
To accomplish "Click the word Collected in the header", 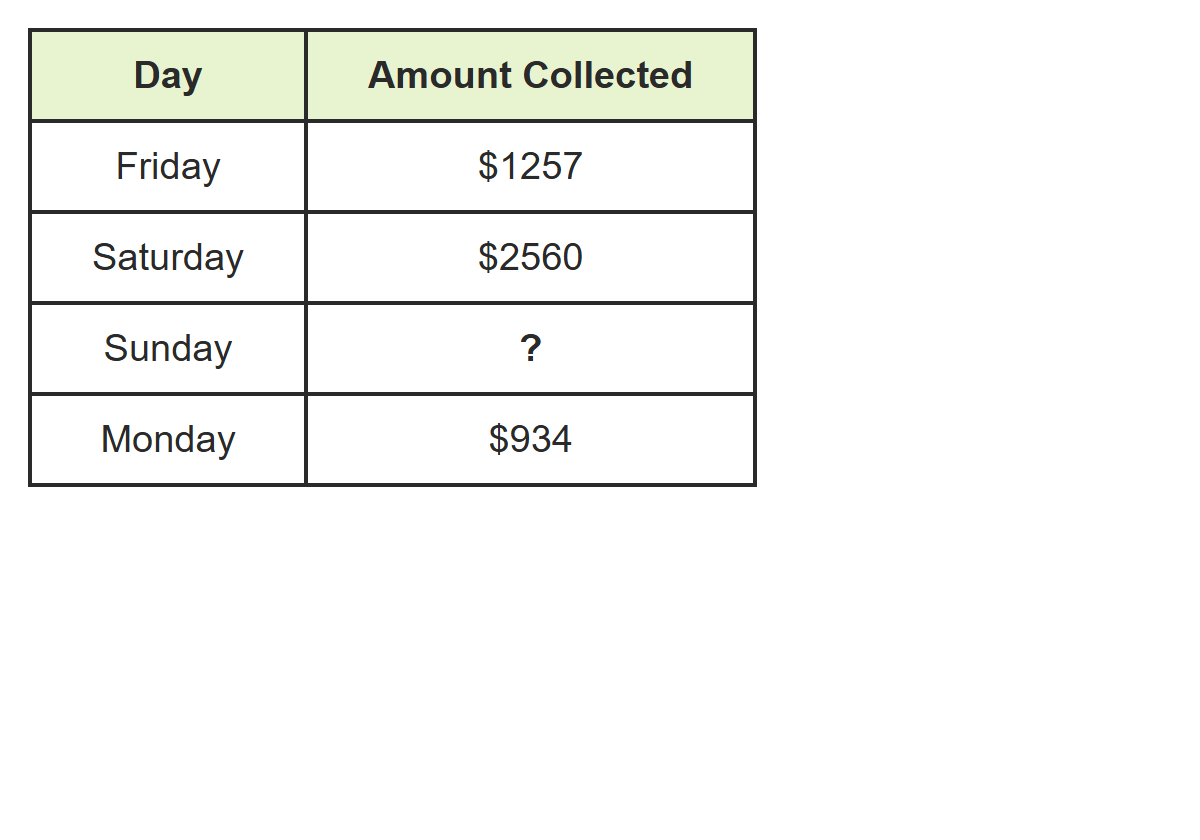I will 608,76.
